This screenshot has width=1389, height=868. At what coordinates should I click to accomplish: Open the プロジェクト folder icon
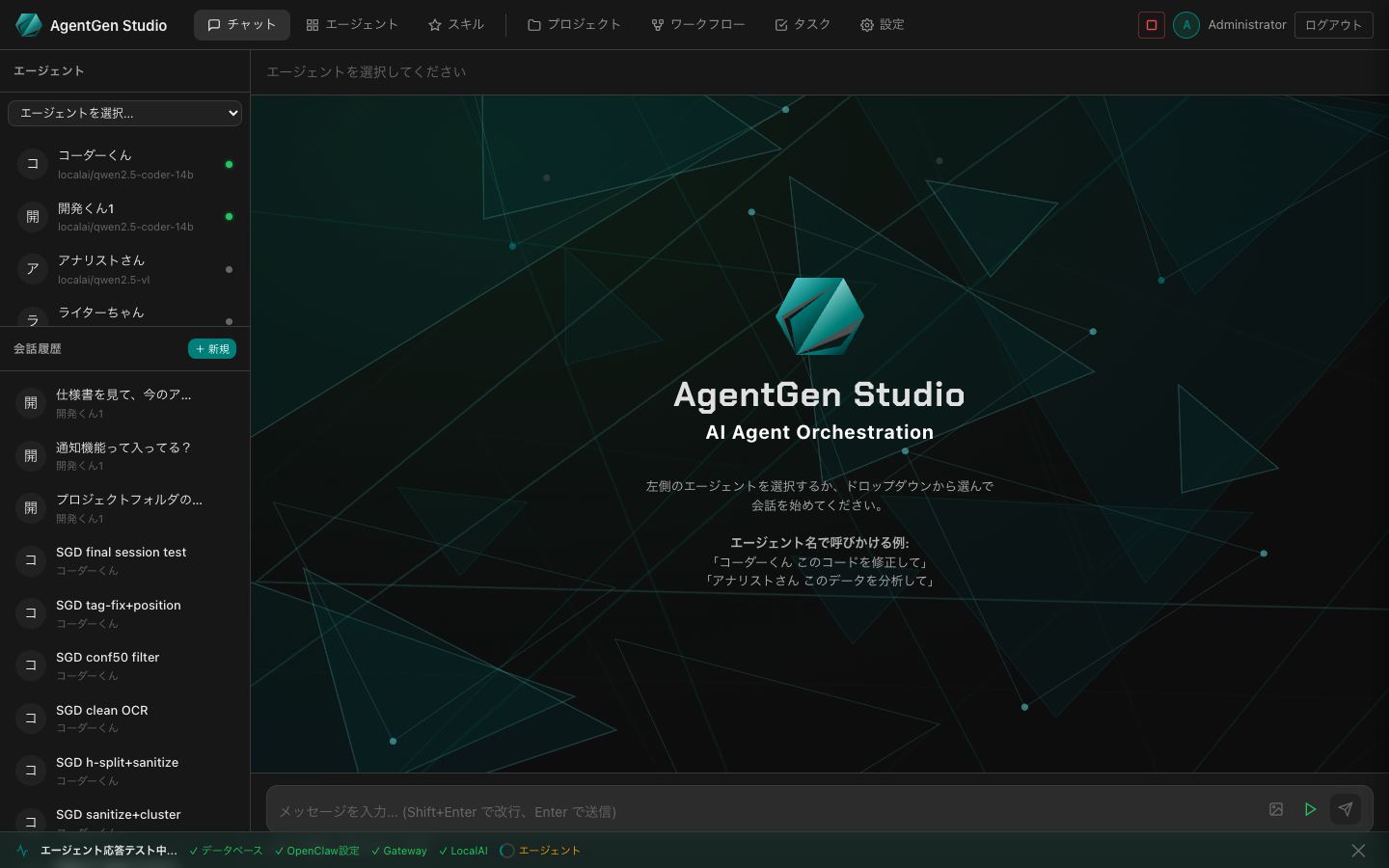533,24
